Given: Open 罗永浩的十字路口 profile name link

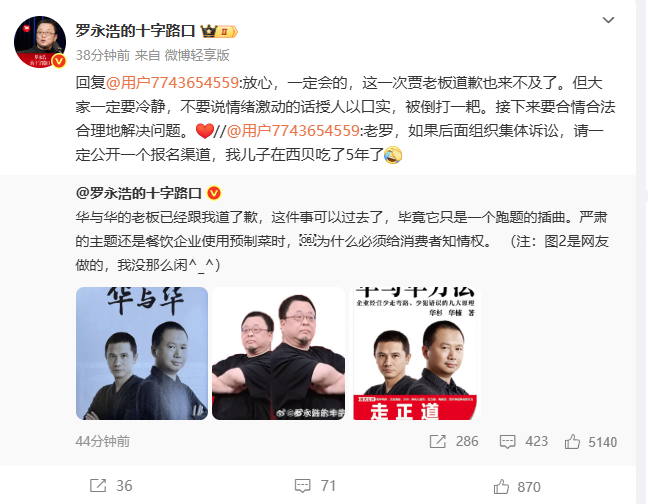Looking at the screenshot, I should click(135, 31).
